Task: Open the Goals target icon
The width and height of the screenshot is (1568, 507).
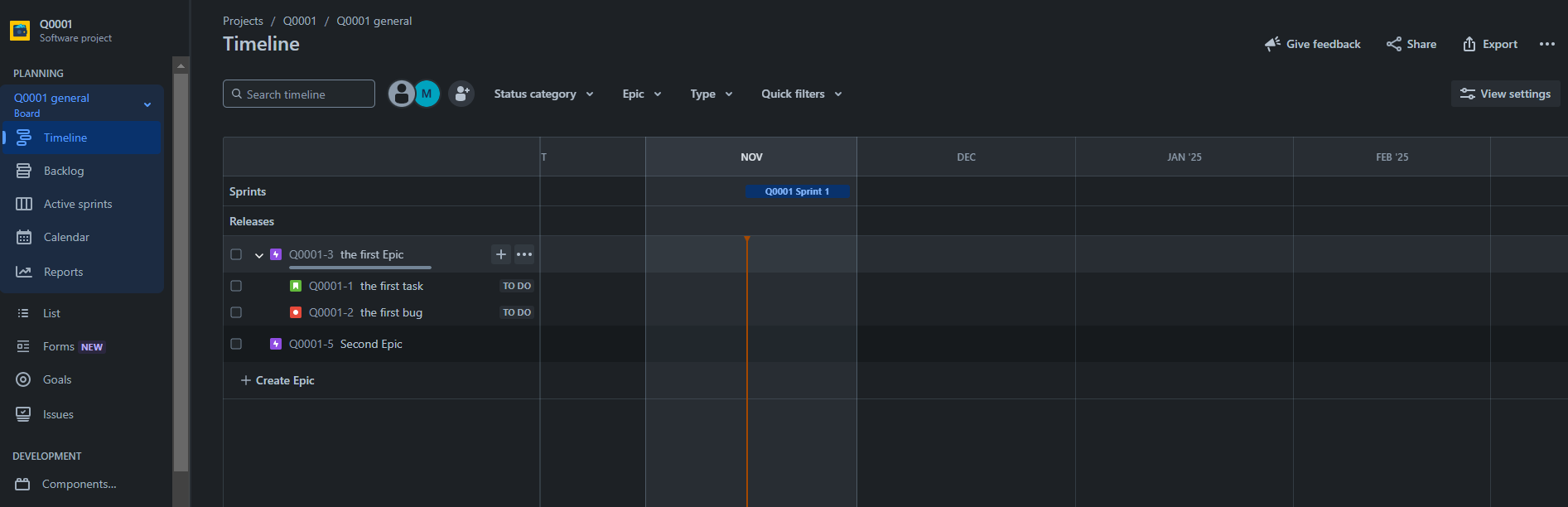Action: coord(23,379)
